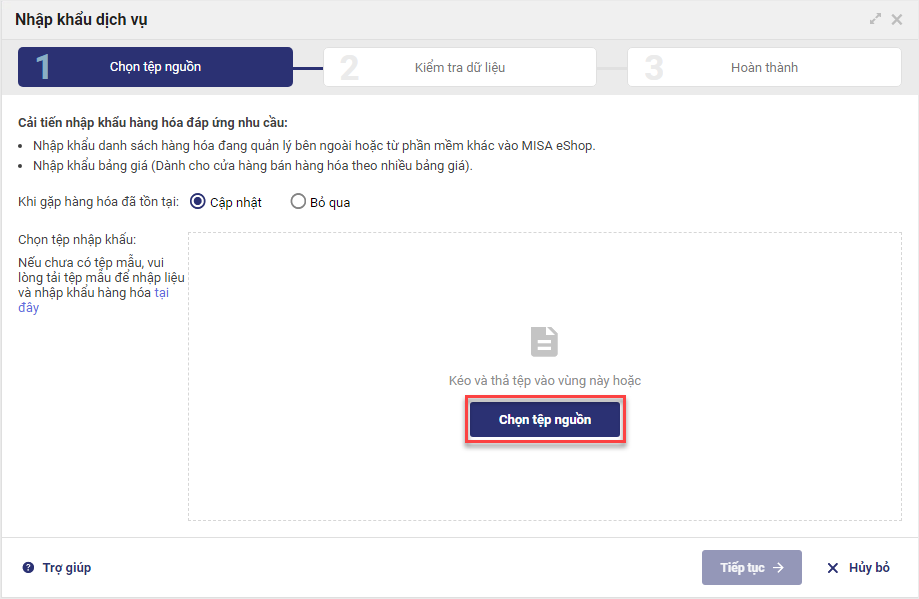The image size is (919, 599).
Task: Click the arrow icon on Tiếp tục
Action: [778, 568]
